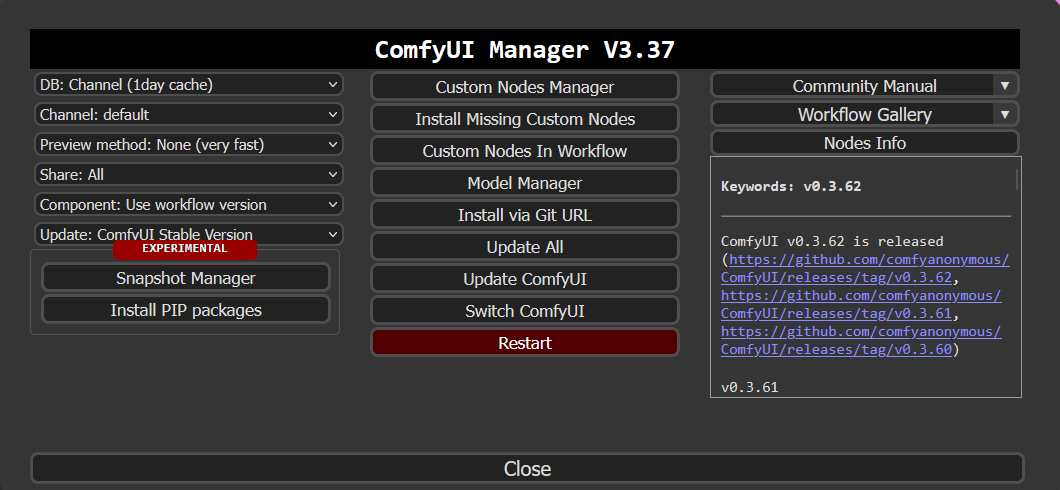1060x490 pixels.
Task: Click Switch ComfyUI button
Action: point(525,311)
